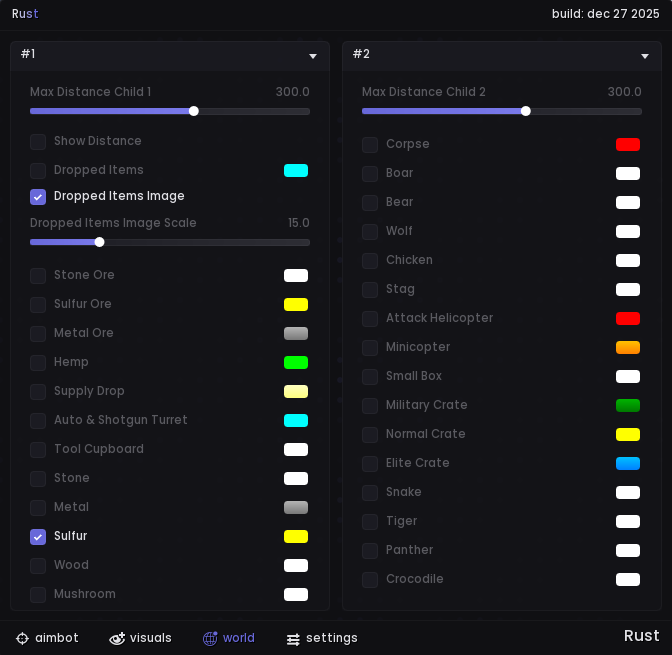Adjust the Max Distance Child 1 slider

click(170, 111)
